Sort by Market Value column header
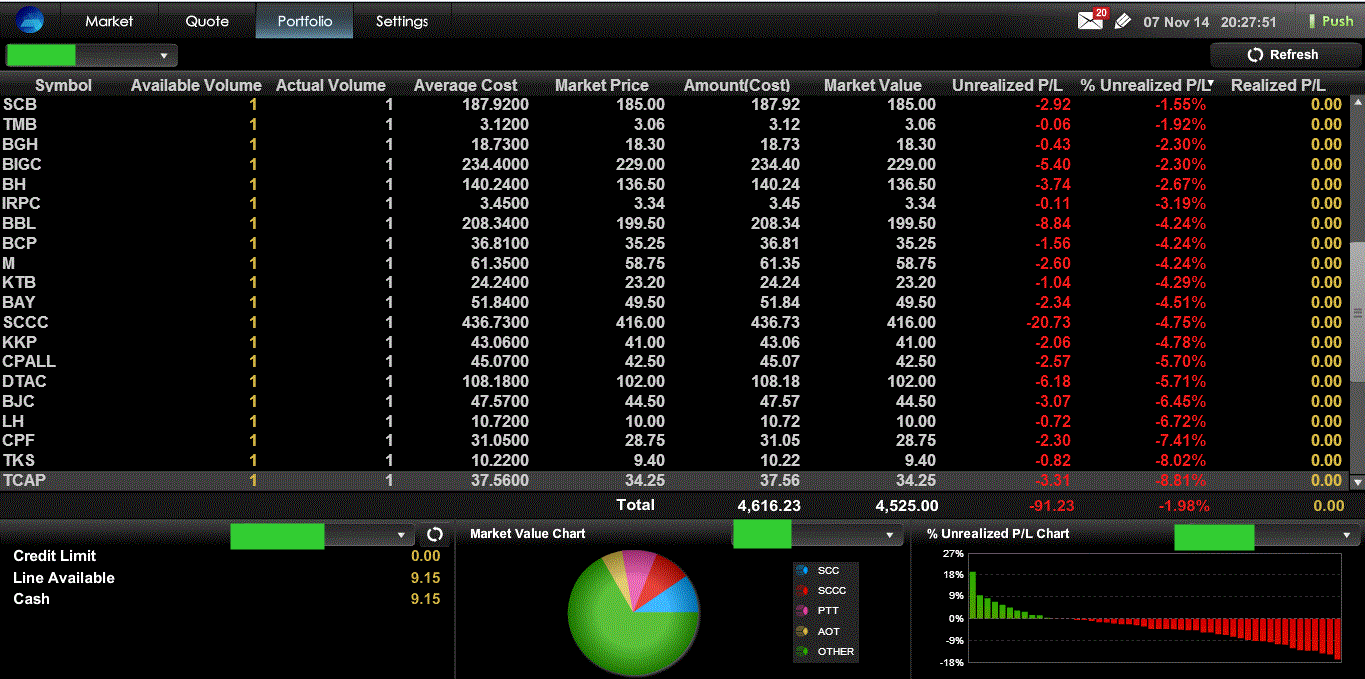 [872, 85]
